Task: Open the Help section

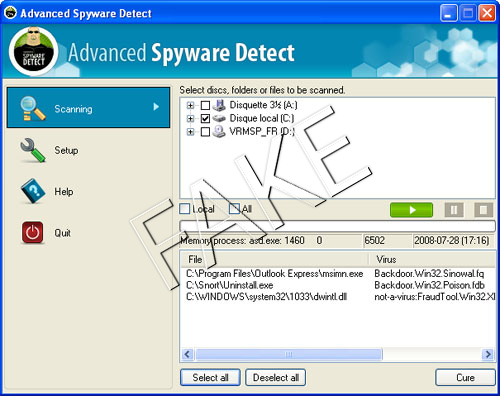Action: pyautogui.click(x=64, y=192)
